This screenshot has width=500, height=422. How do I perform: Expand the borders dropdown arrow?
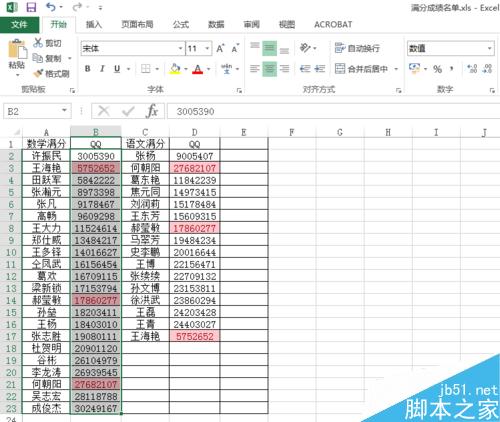click(157, 69)
